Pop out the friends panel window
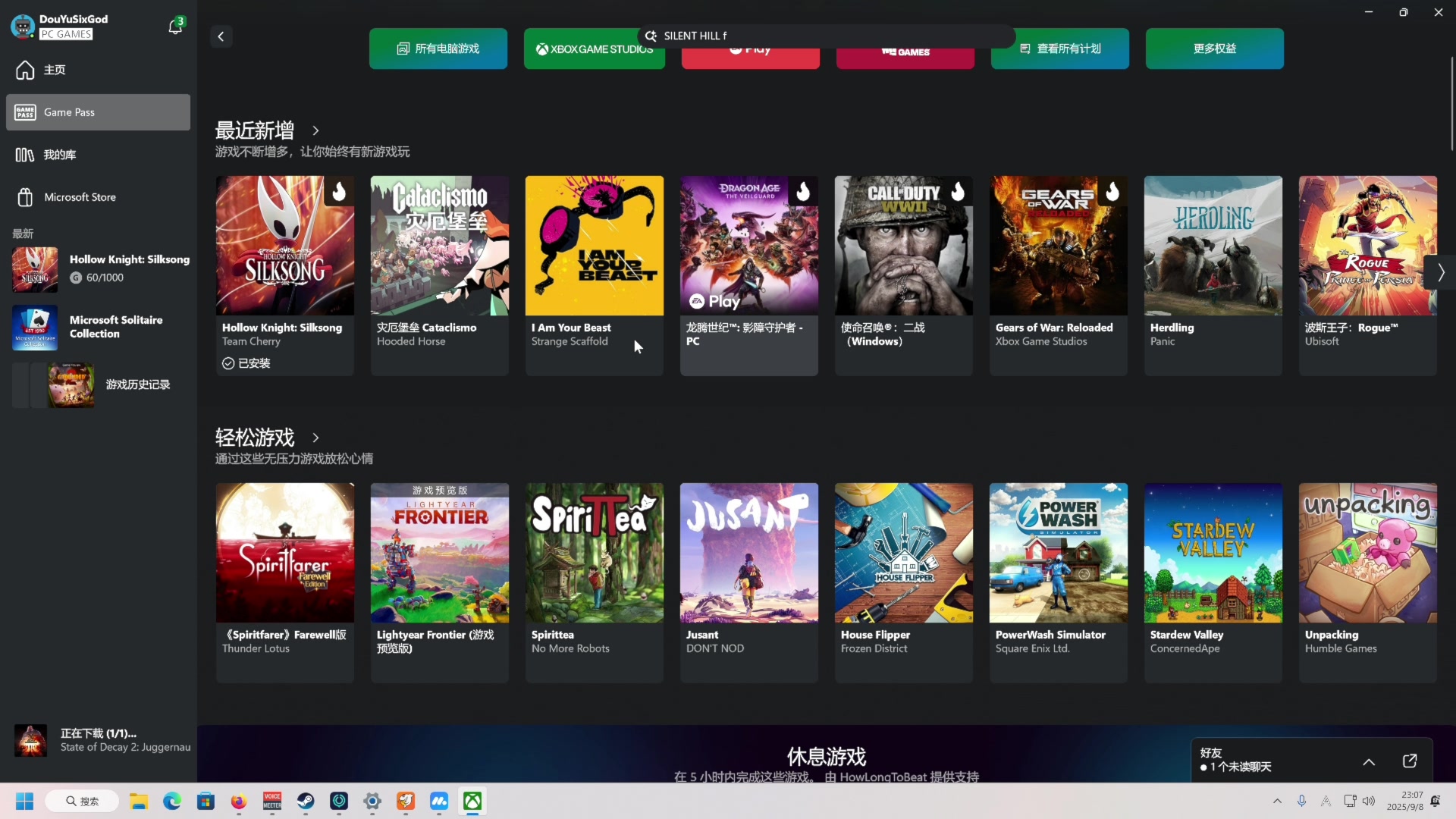Screen dimensions: 1456x819 point(1410,761)
